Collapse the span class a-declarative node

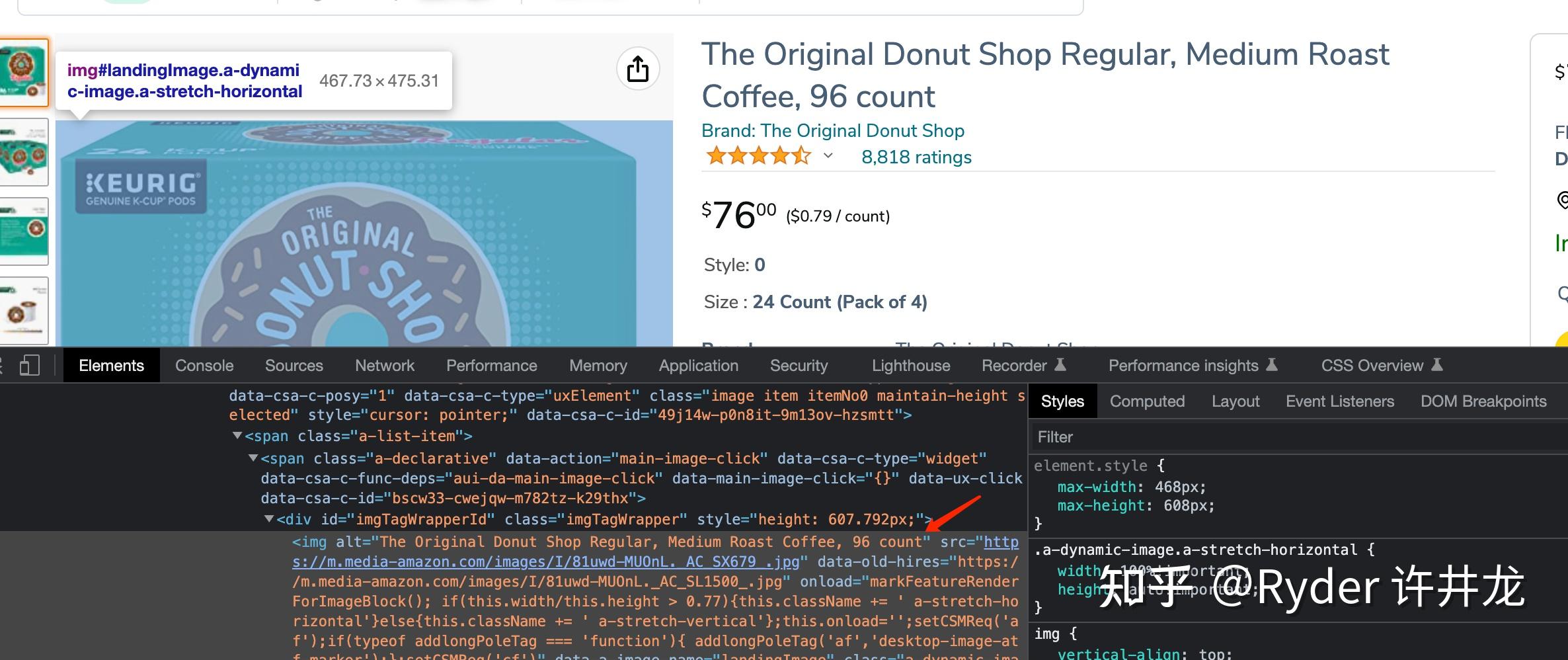pyautogui.click(x=253, y=458)
